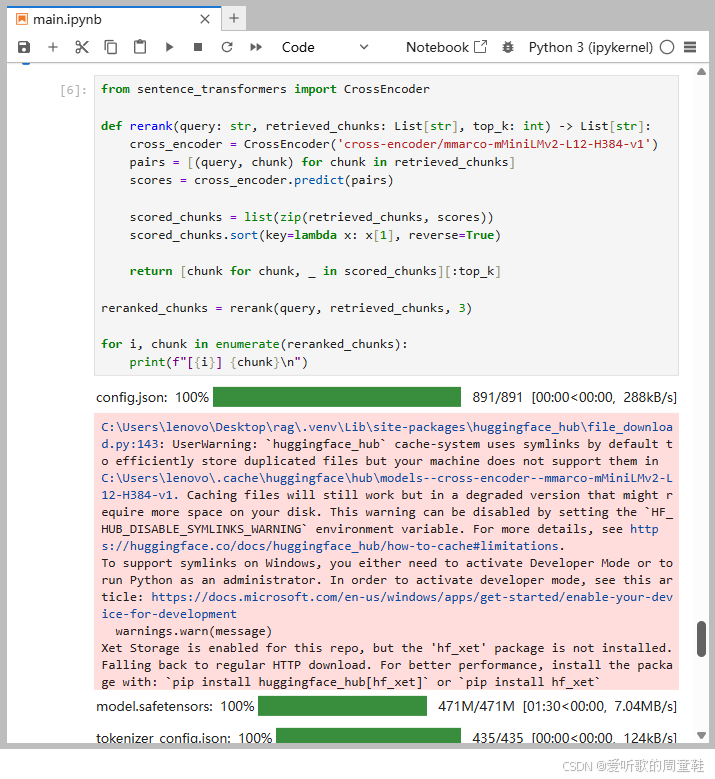
Task: Cut the selected cell with the scissors icon
Action: [x=81, y=47]
